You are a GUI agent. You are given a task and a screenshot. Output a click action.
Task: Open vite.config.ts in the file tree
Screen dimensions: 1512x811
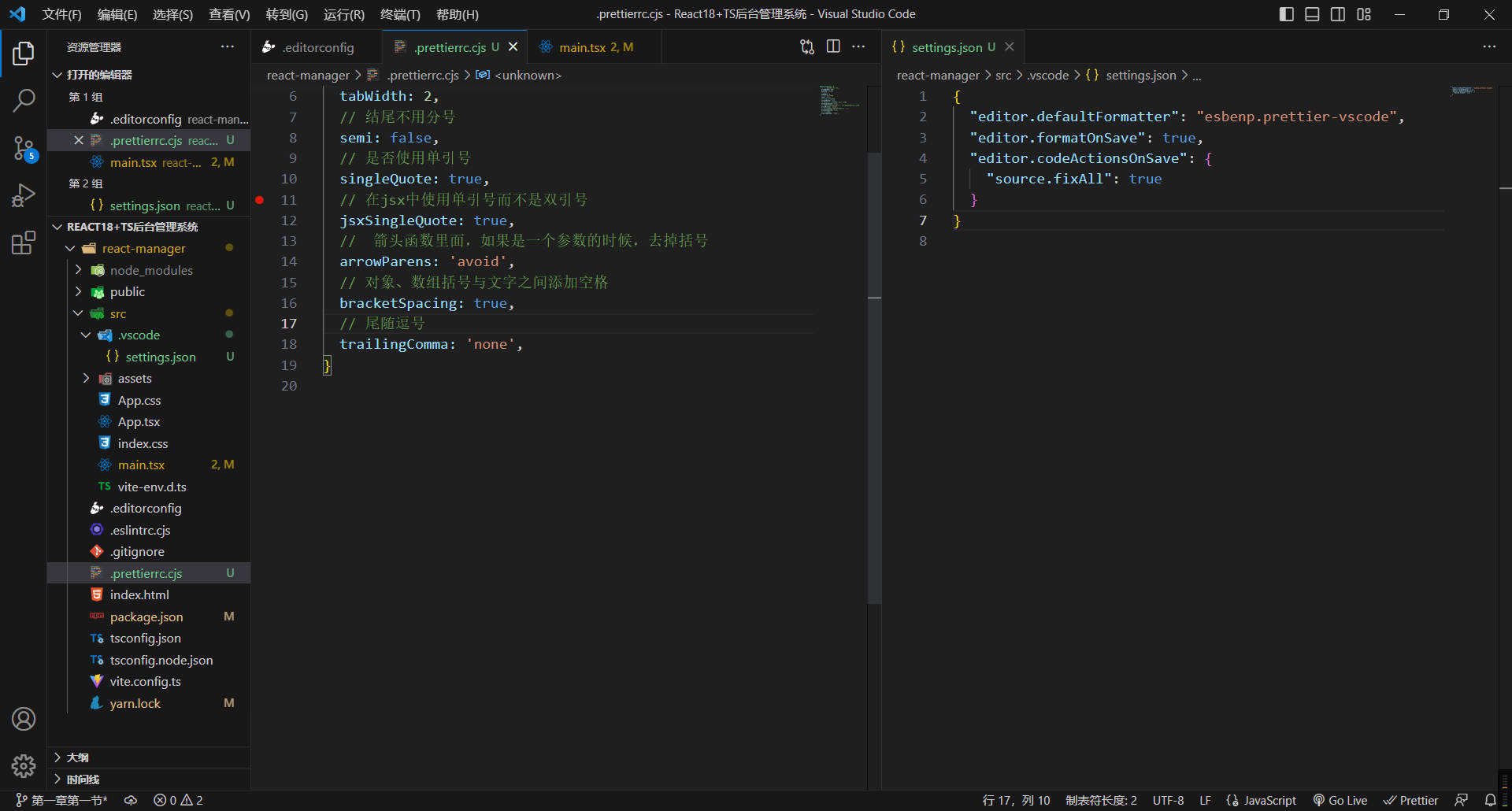145,682
